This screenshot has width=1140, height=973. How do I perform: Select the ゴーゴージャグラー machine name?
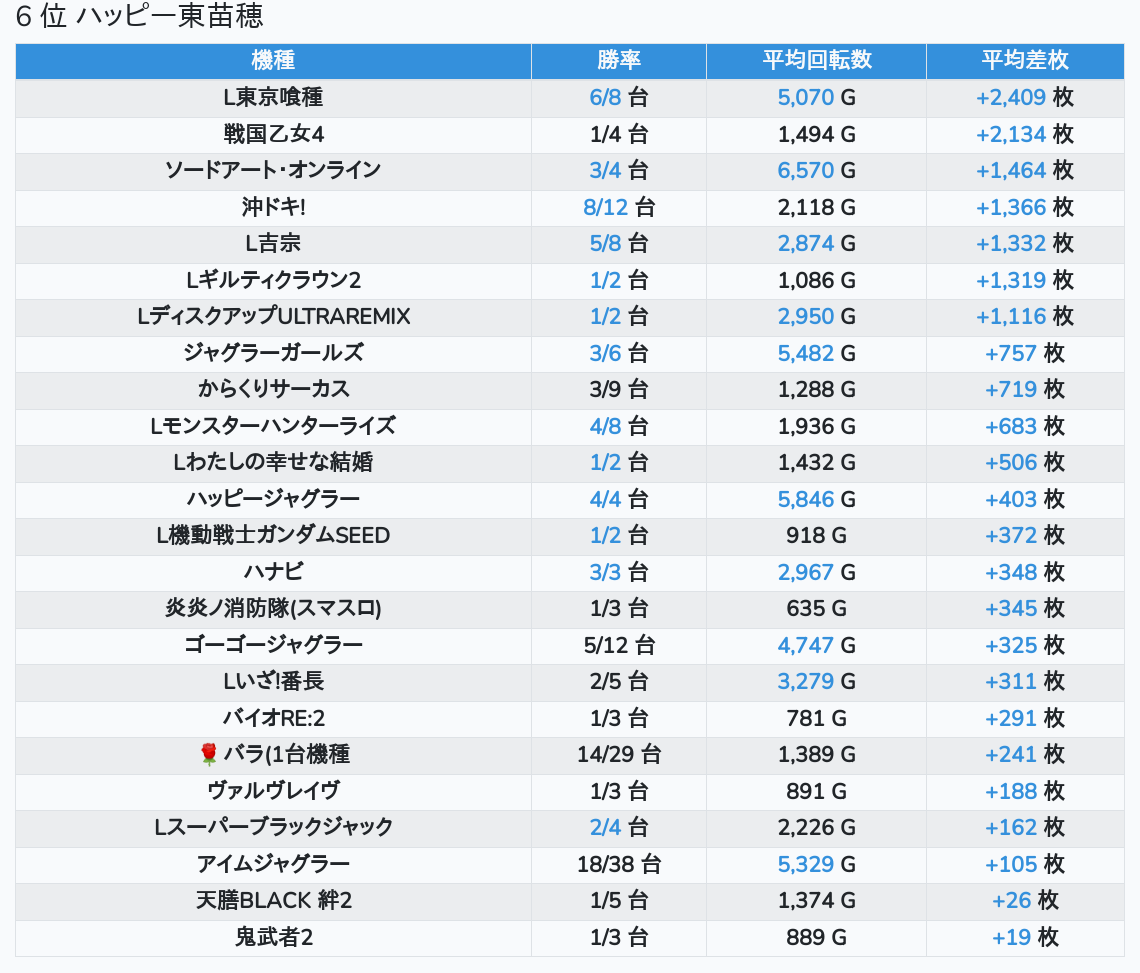pyautogui.click(x=273, y=646)
